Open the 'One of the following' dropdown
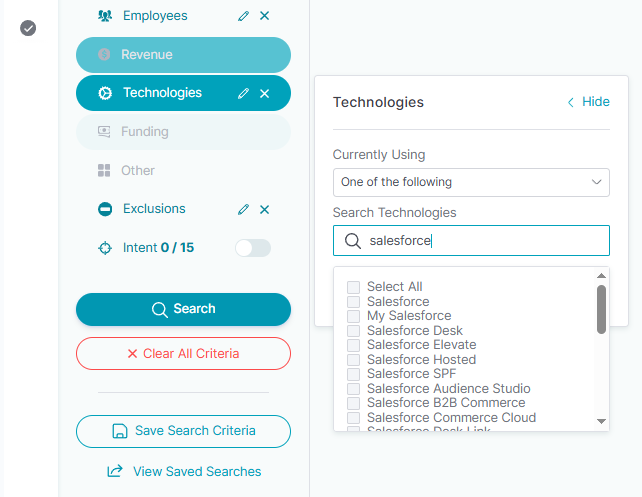Screen dimensions: 642x497 click(471, 182)
